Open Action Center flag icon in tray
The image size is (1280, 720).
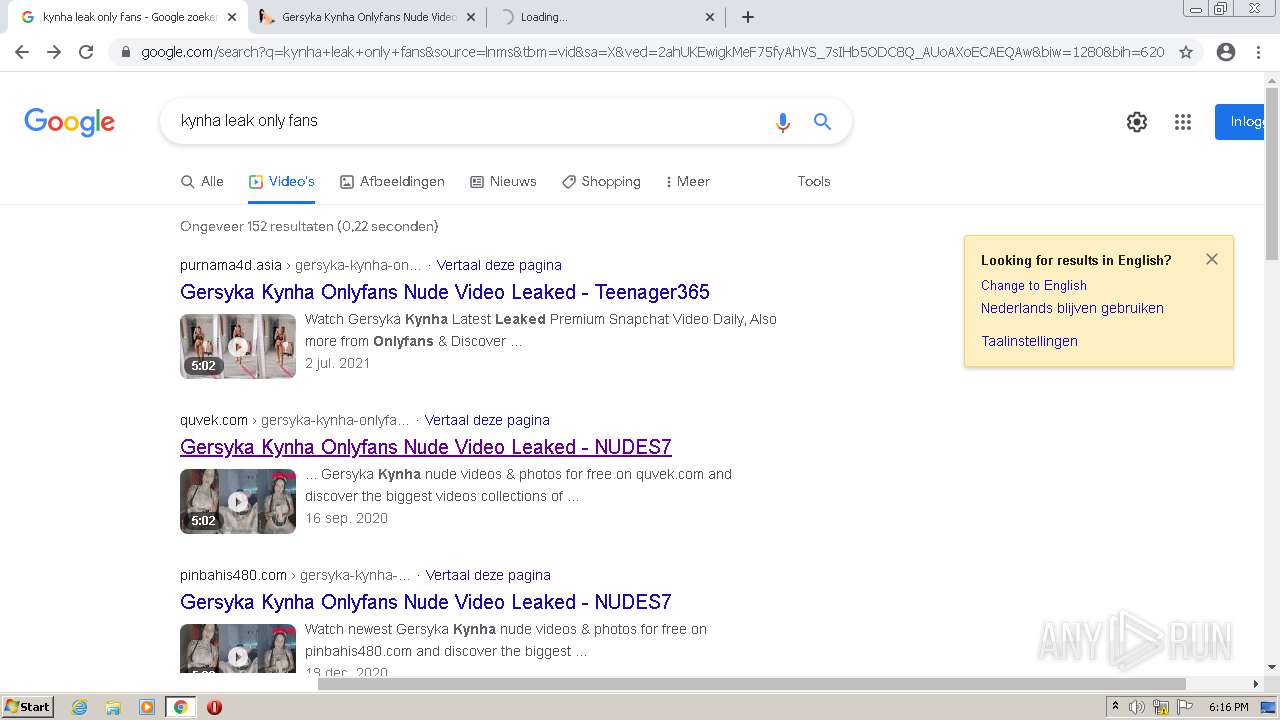pyautogui.click(x=1186, y=707)
